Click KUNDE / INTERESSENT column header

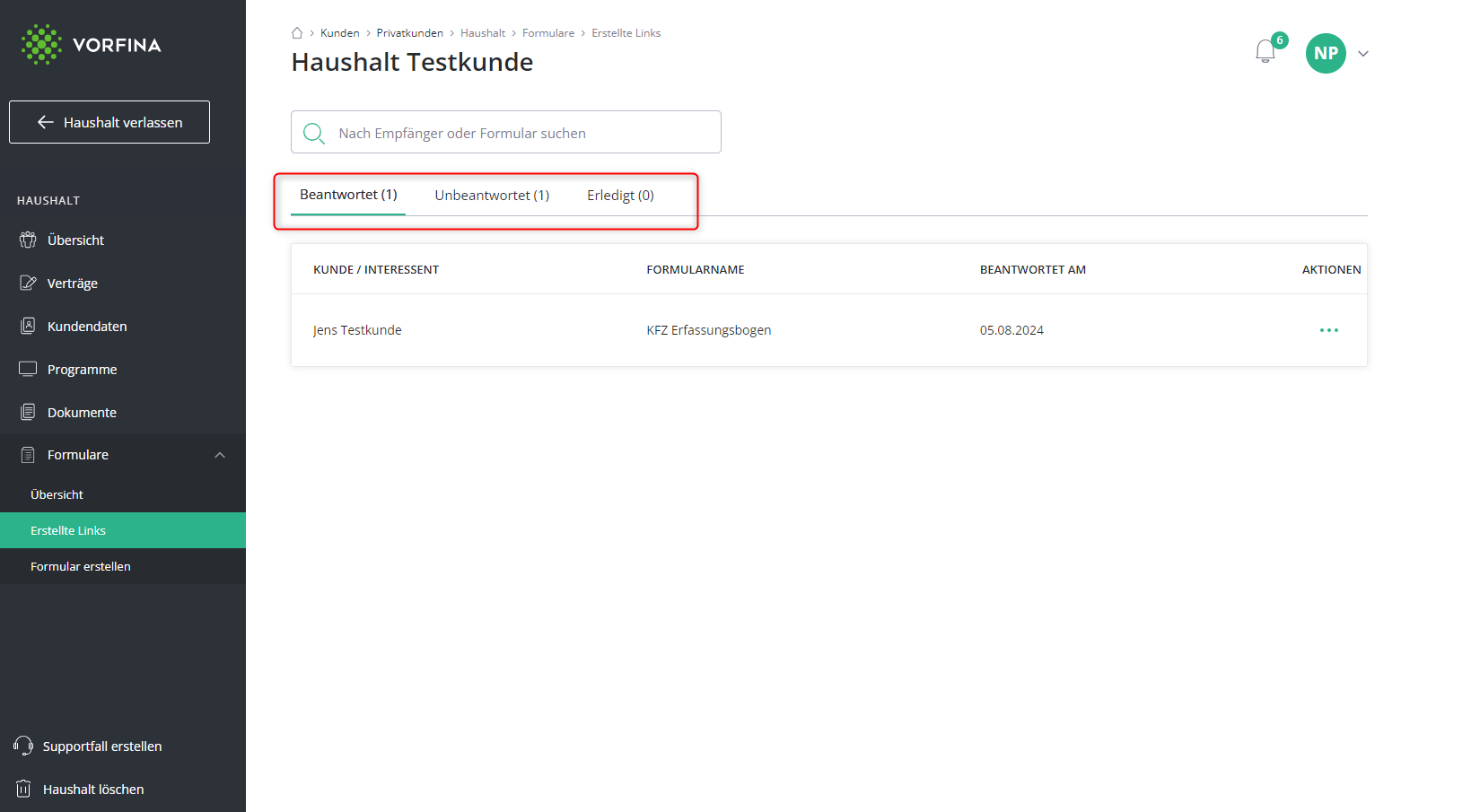(376, 269)
